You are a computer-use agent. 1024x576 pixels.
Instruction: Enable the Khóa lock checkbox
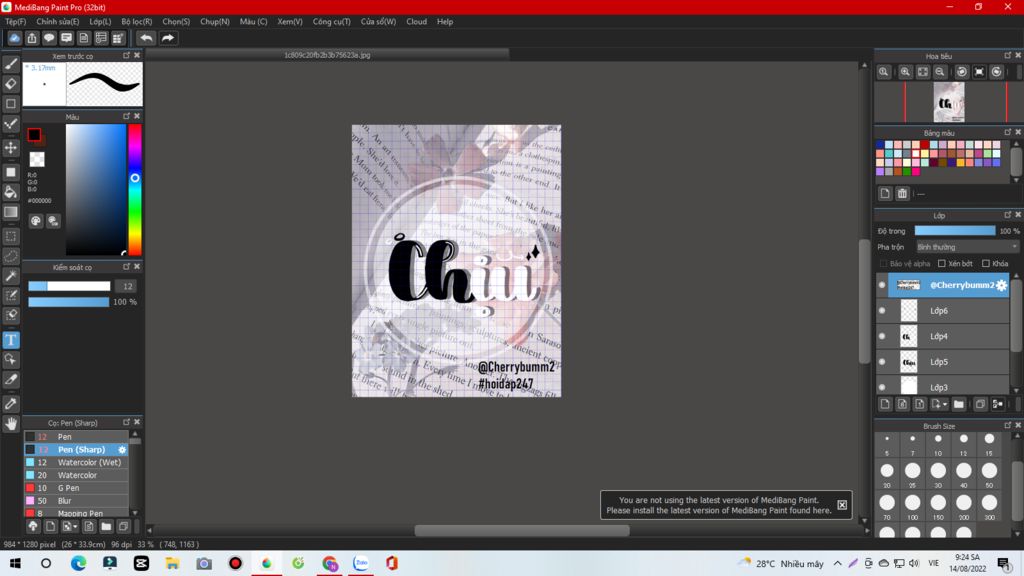point(986,264)
